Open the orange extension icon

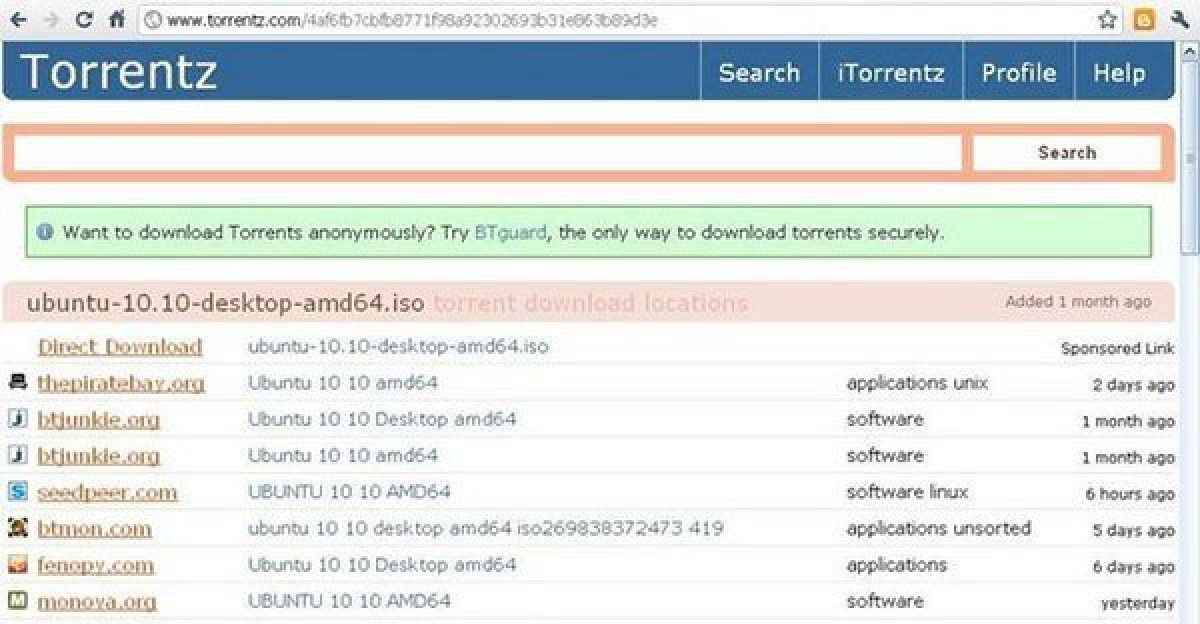click(1144, 19)
